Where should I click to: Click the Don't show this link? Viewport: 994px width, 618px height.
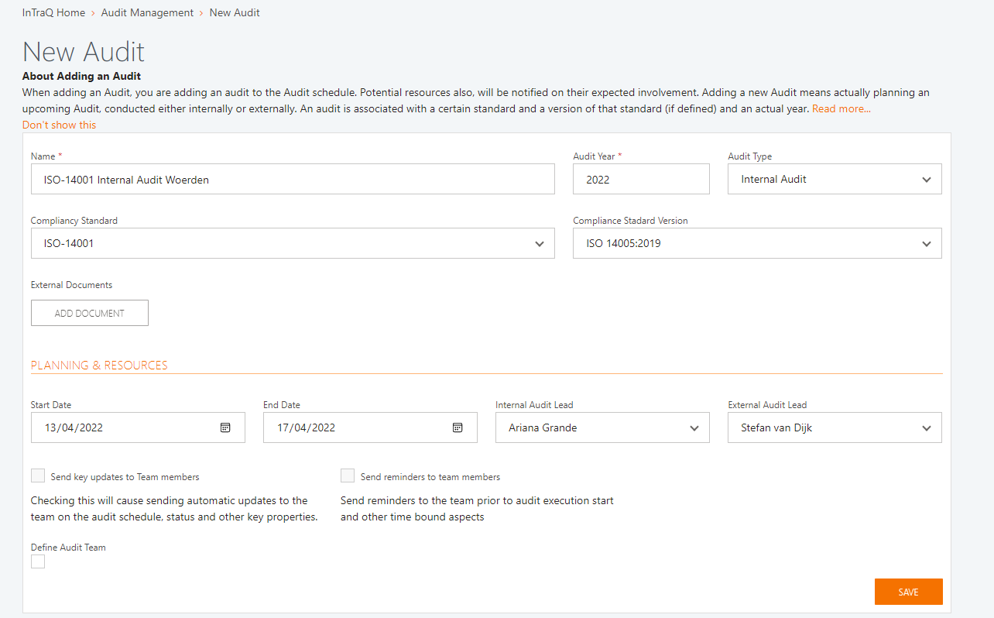pyautogui.click(x=59, y=125)
